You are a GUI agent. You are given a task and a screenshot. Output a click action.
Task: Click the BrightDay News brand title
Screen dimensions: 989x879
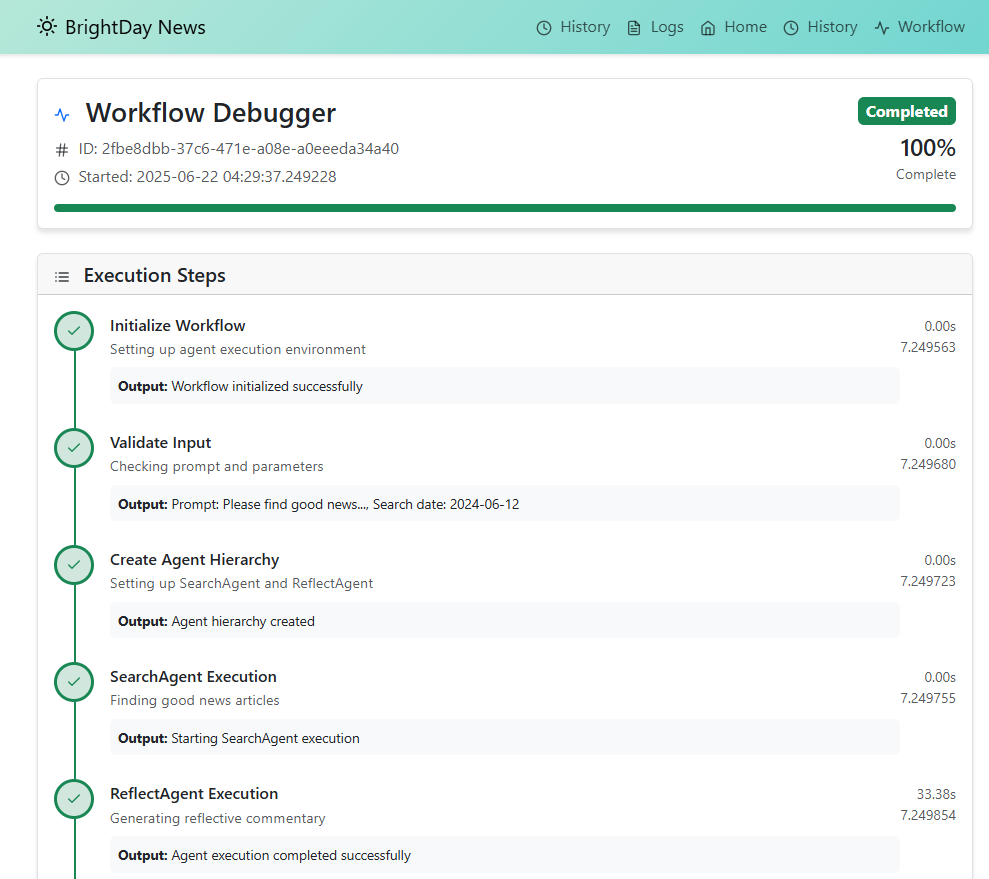tap(135, 27)
